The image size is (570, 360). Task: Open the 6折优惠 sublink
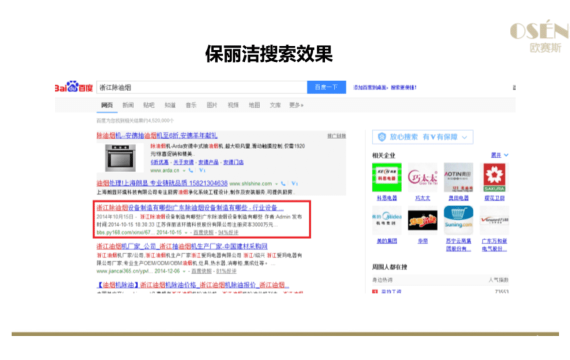[x=160, y=162]
